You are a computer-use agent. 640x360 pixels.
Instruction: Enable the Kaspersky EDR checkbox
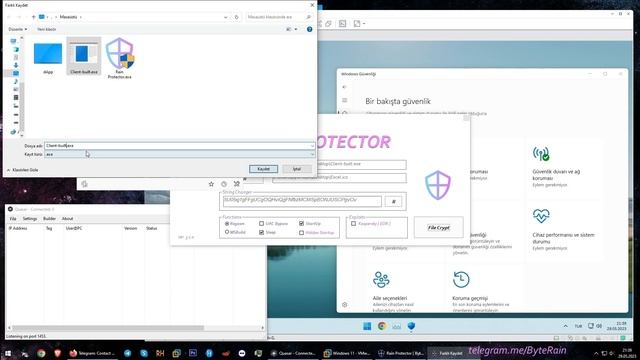(x=353, y=224)
